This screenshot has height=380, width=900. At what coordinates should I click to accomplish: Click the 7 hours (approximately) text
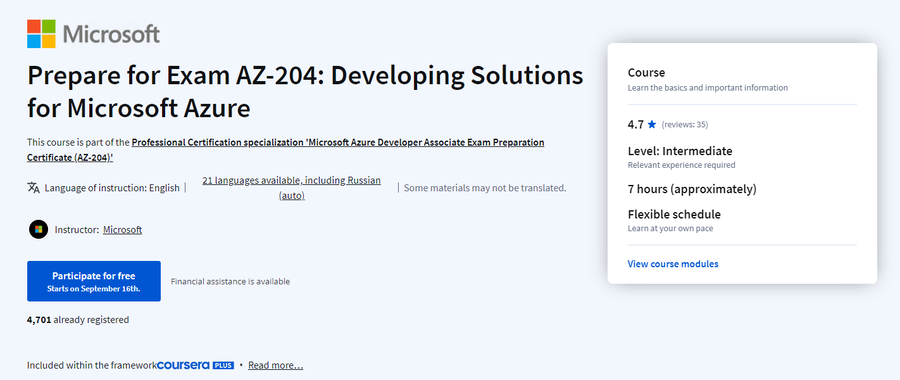[x=692, y=189]
